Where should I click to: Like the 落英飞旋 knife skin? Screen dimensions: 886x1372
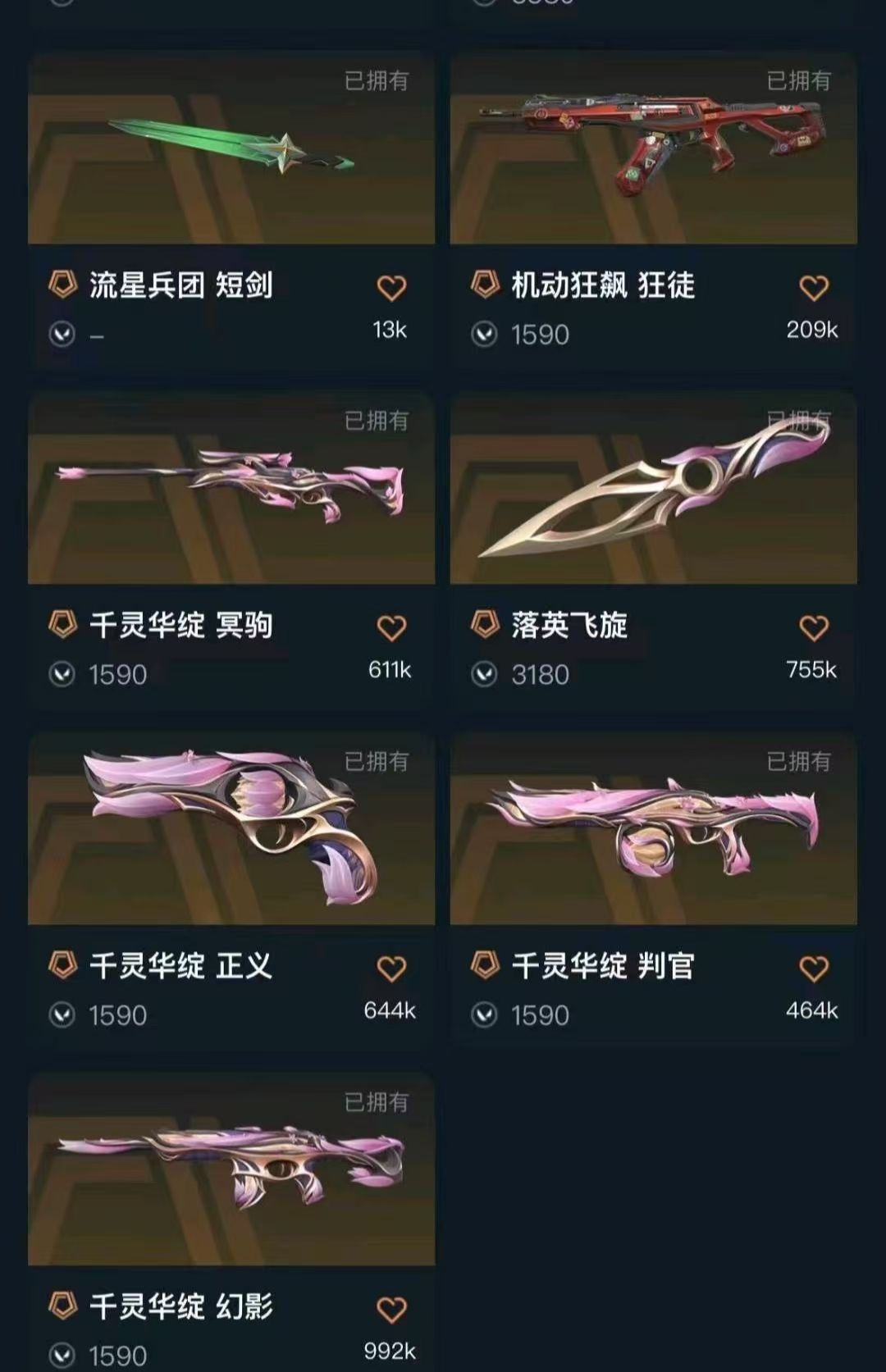click(x=814, y=628)
